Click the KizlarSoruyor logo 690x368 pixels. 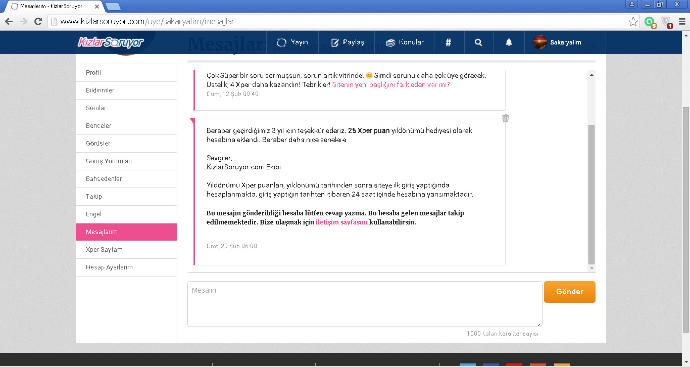[110, 42]
